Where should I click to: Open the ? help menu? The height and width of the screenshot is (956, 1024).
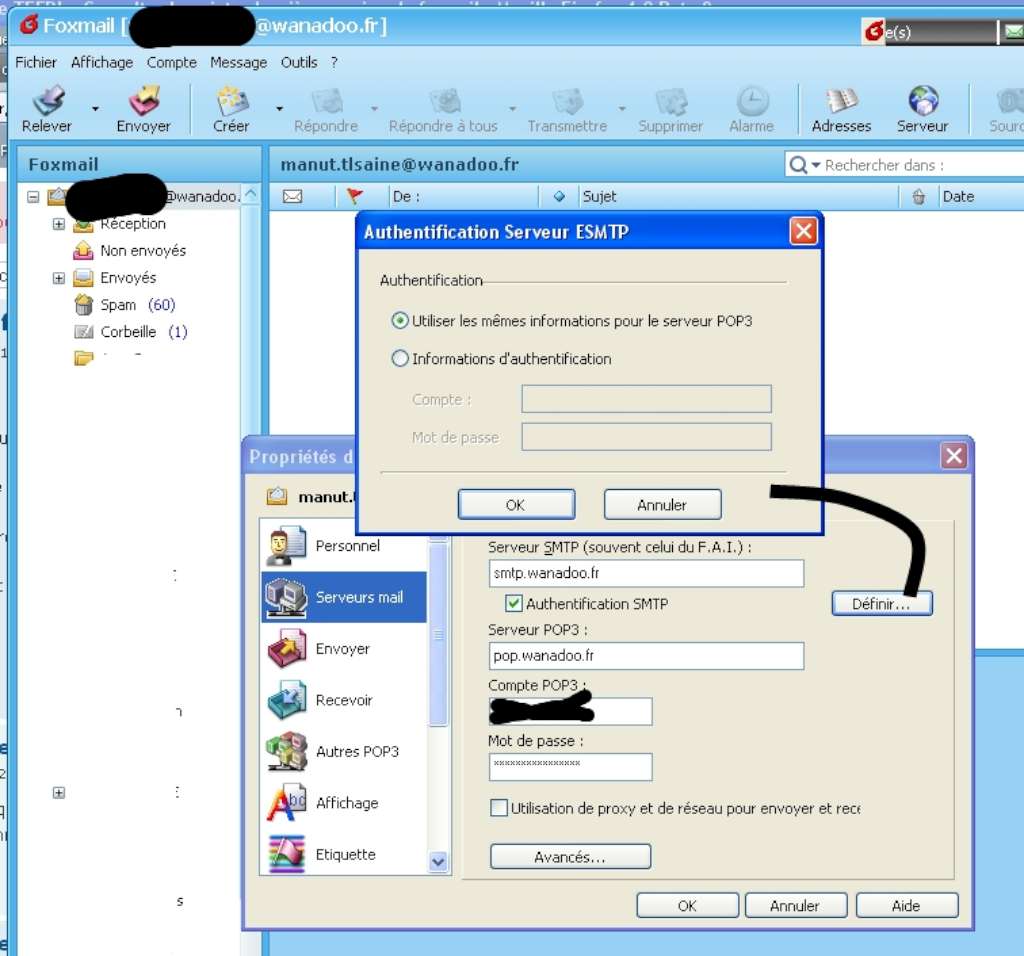click(334, 63)
